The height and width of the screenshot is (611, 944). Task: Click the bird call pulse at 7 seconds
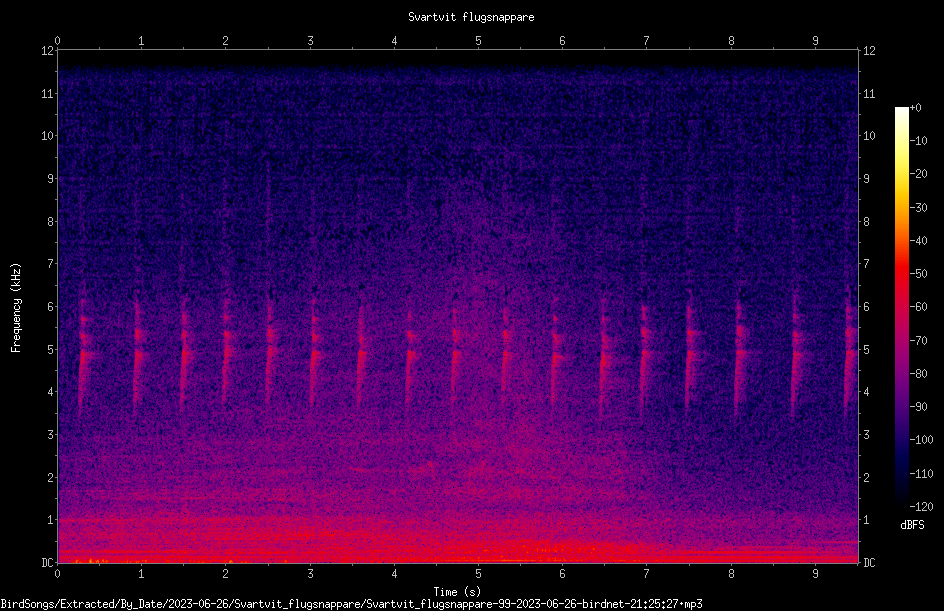645,355
